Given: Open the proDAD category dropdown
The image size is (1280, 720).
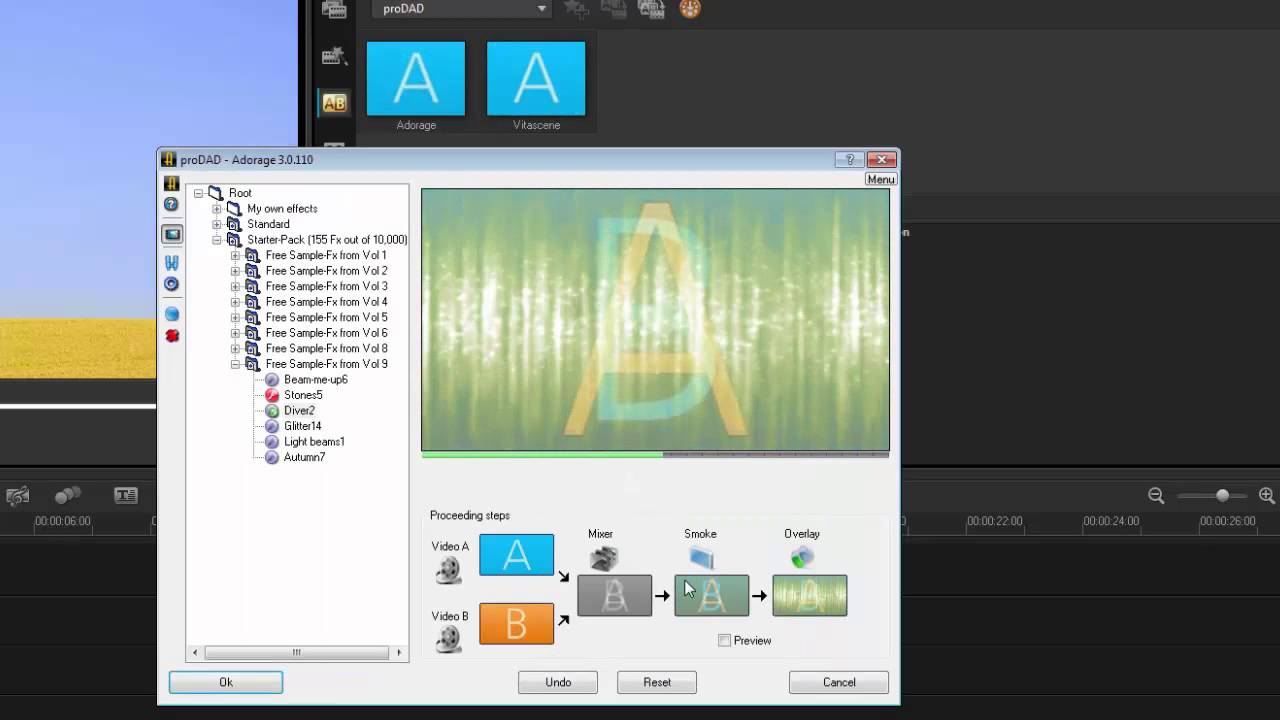Looking at the screenshot, I should pyautogui.click(x=463, y=8).
